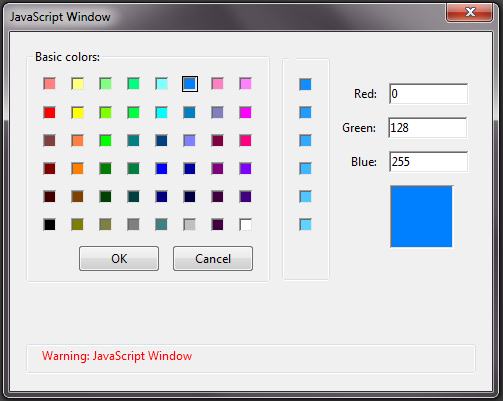Select the dark maroon-red swatch starting the fourth row
Screen dimensions: 503x401
[x=49, y=169]
